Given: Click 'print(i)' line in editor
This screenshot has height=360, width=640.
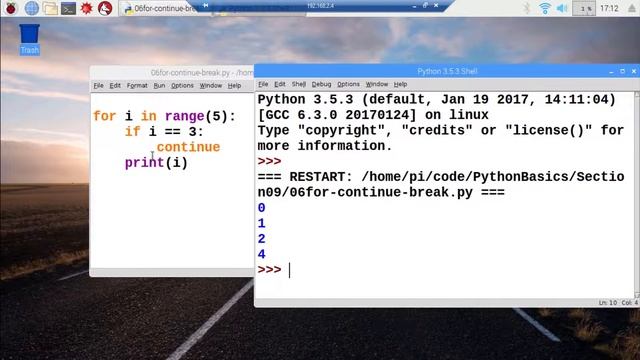Looking at the screenshot, I should click(156, 163).
